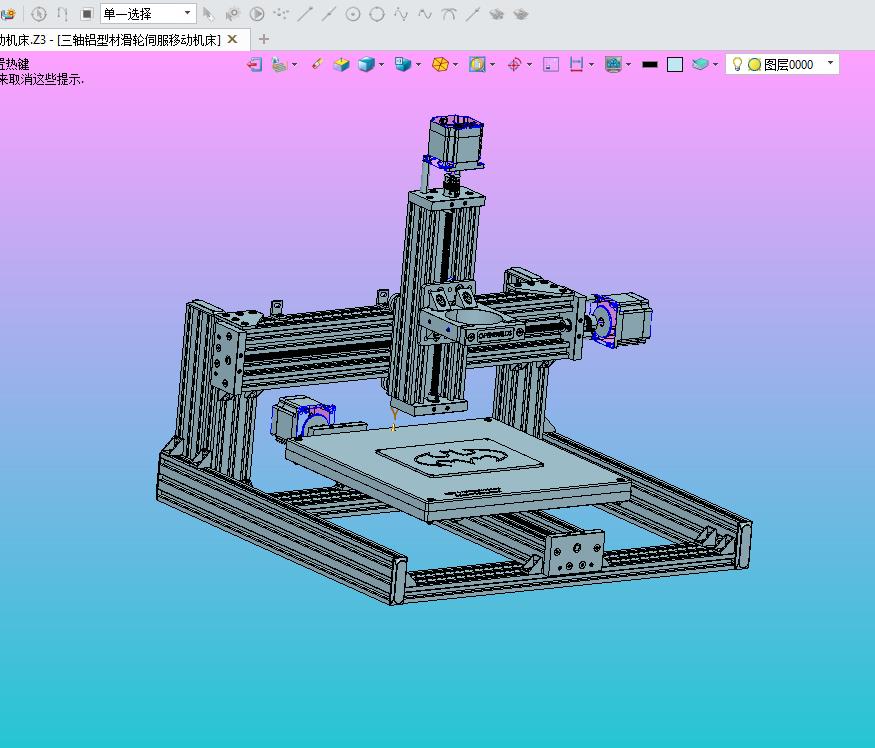Click the teal layered plane icon
The image size is (875, 748).
point(700,64)
